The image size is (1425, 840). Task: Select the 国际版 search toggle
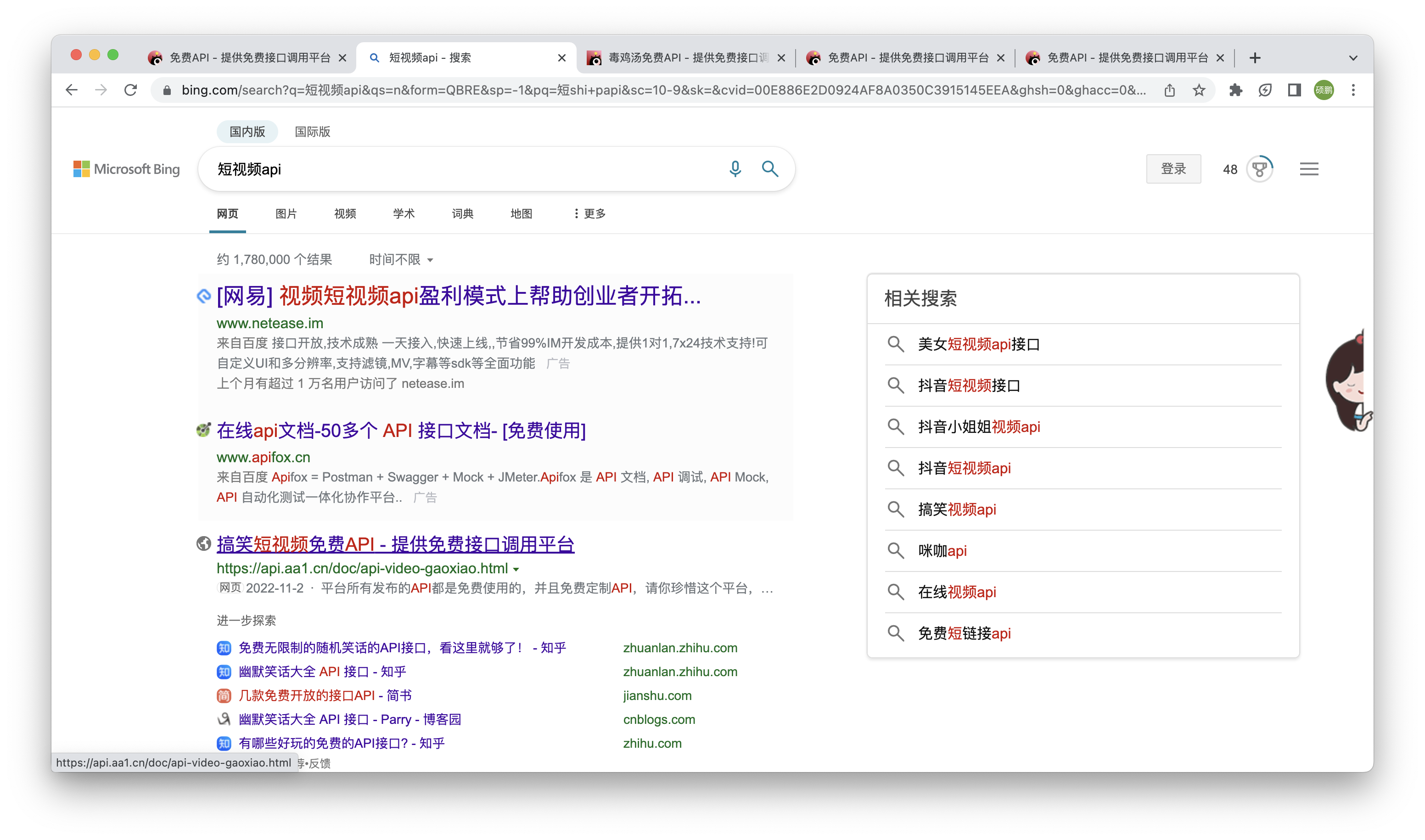pos(313,132)
